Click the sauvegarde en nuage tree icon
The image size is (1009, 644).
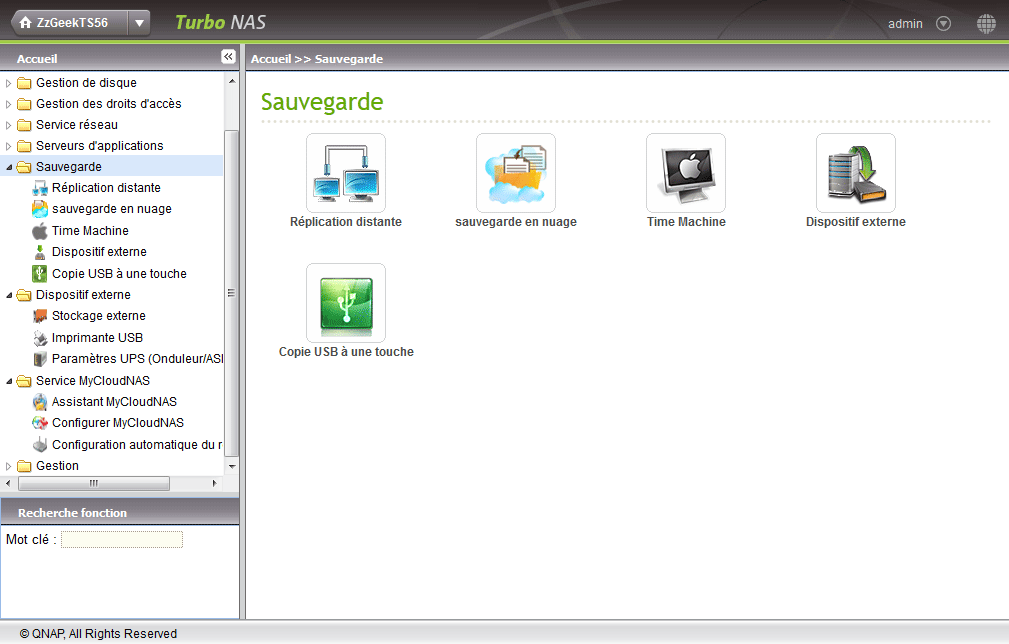pyautogui.click(x=40, y=209)
